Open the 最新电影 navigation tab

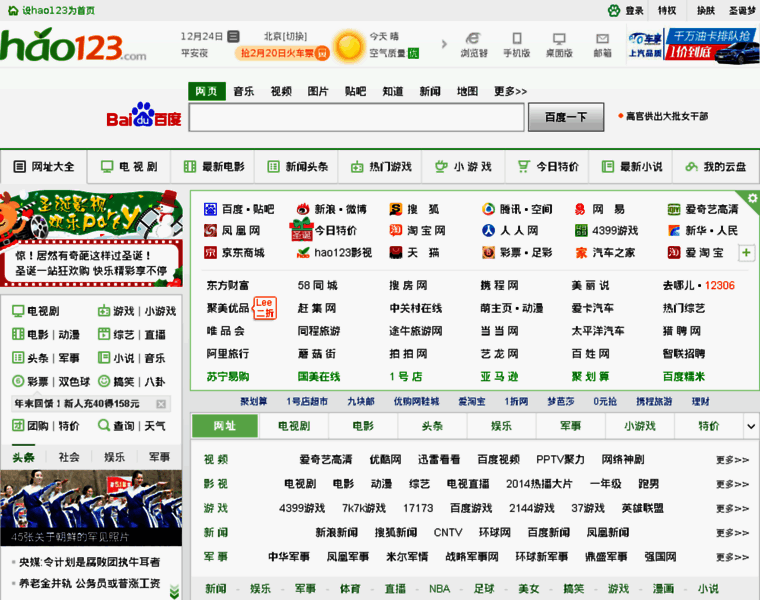[214, 167]
